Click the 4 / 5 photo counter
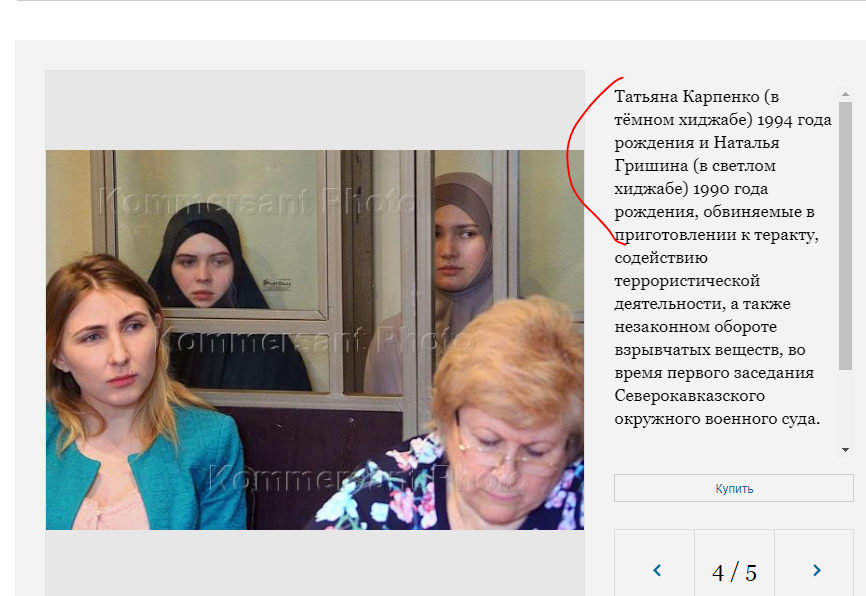Viewport: 866px width, 596px height. (734, 572)
